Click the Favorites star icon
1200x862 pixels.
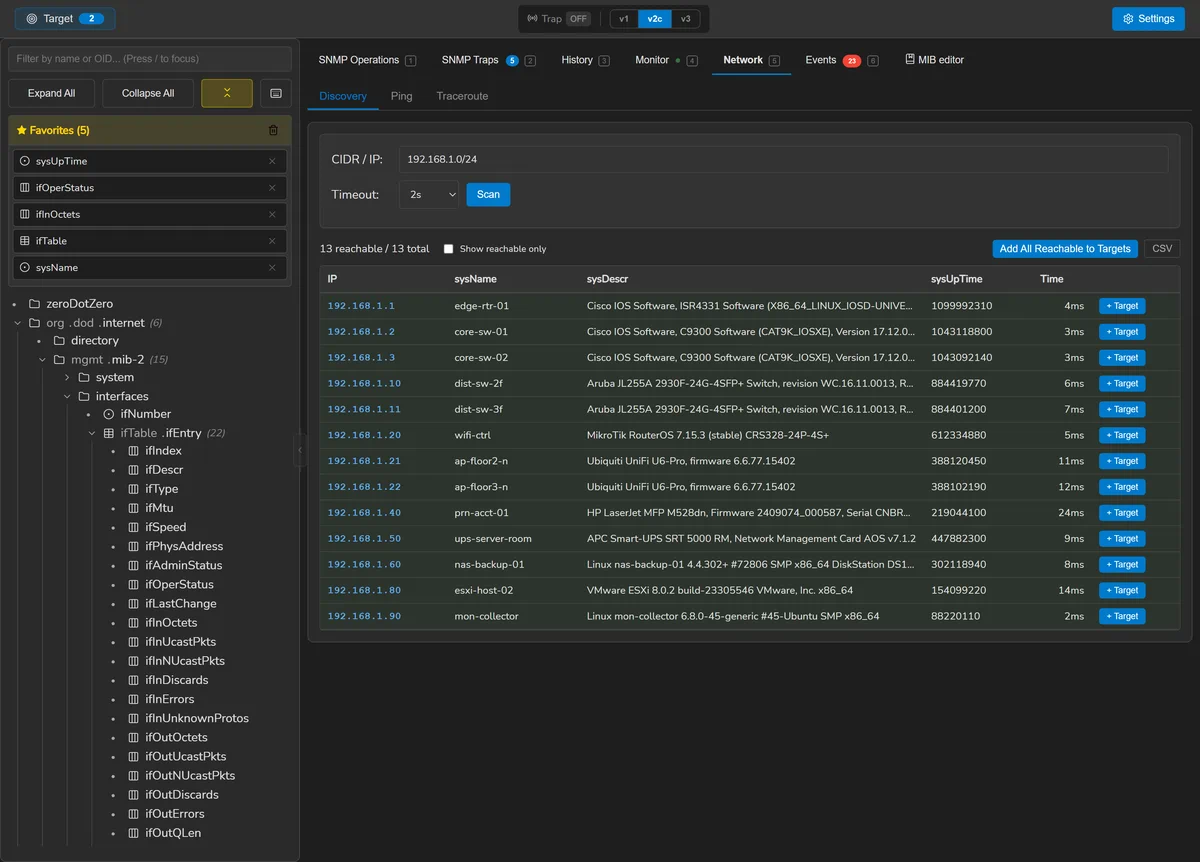22,130
